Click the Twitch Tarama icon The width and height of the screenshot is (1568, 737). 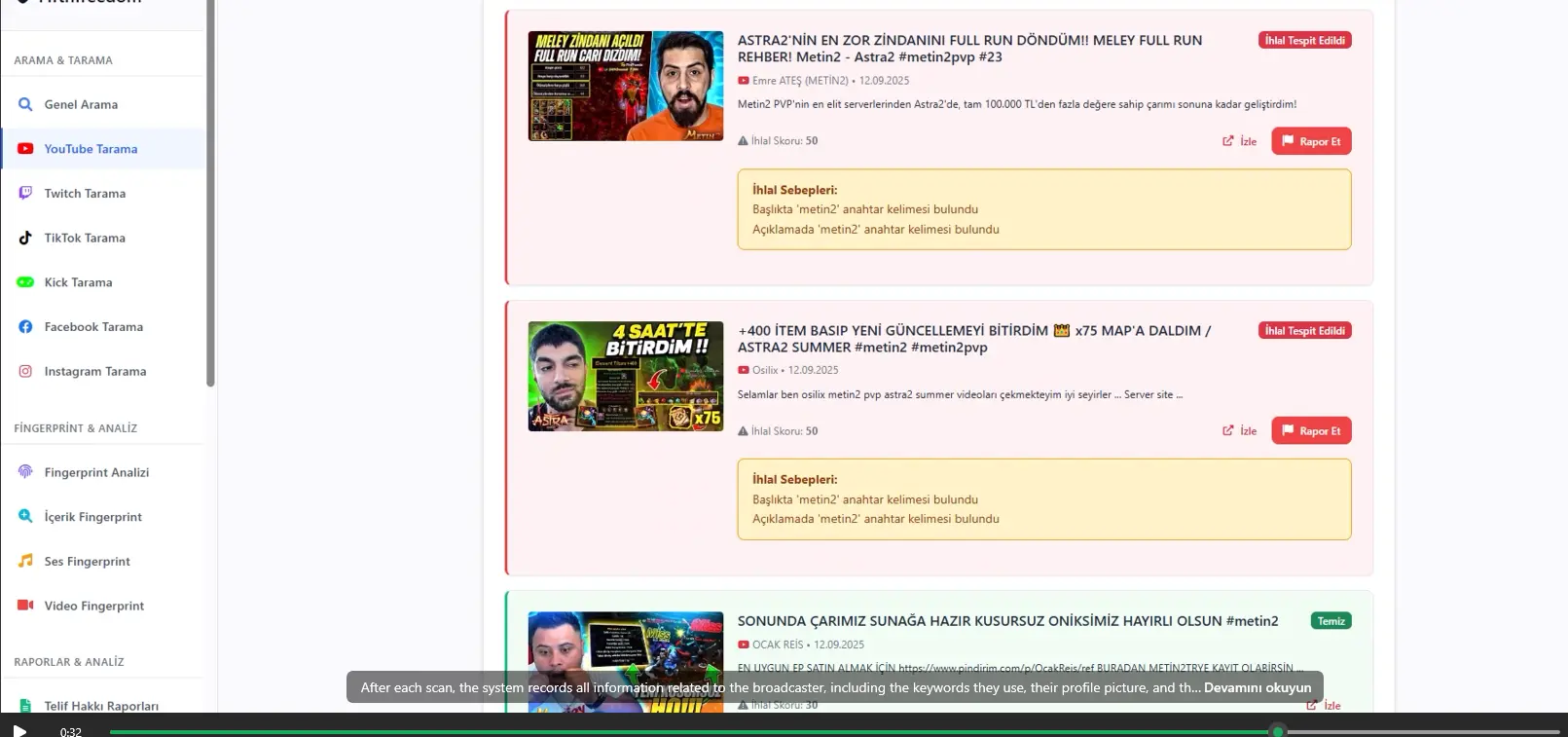(25, 193)
